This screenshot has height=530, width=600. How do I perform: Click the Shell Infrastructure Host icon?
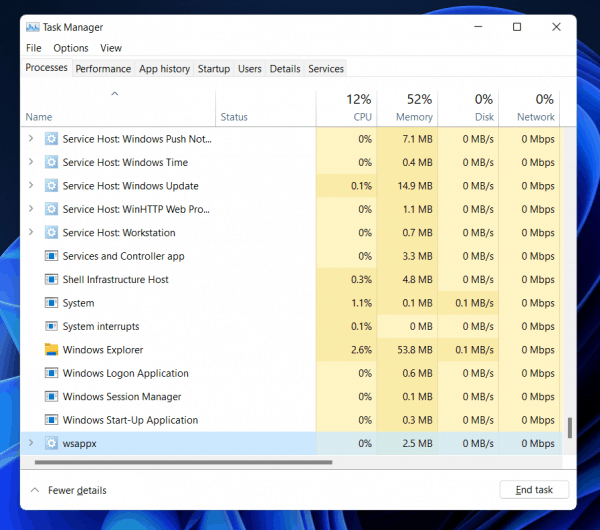pyautogui.click(x=52, y=280)
